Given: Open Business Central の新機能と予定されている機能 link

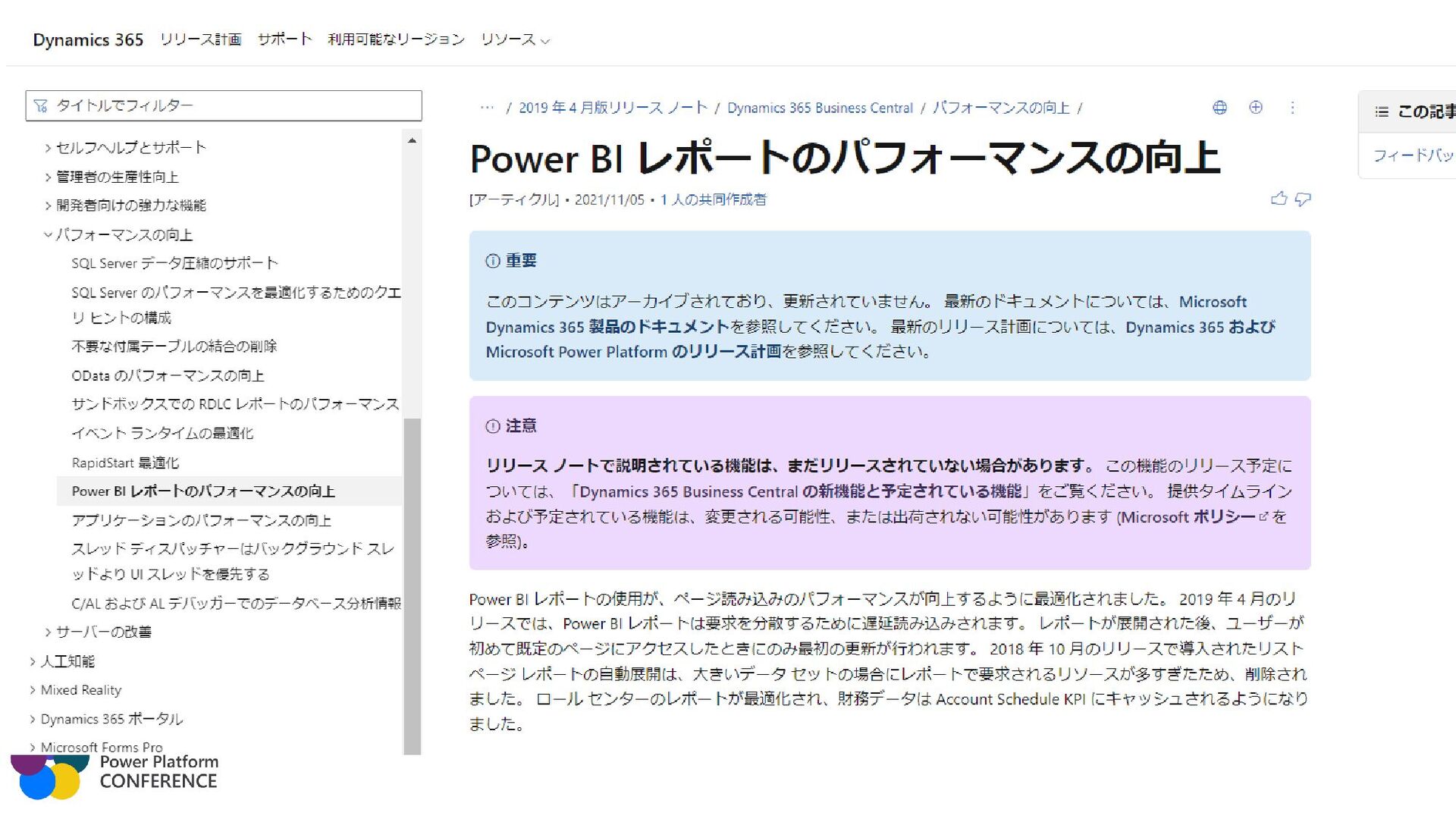Looking at the screenshot, I should (801, 491).
